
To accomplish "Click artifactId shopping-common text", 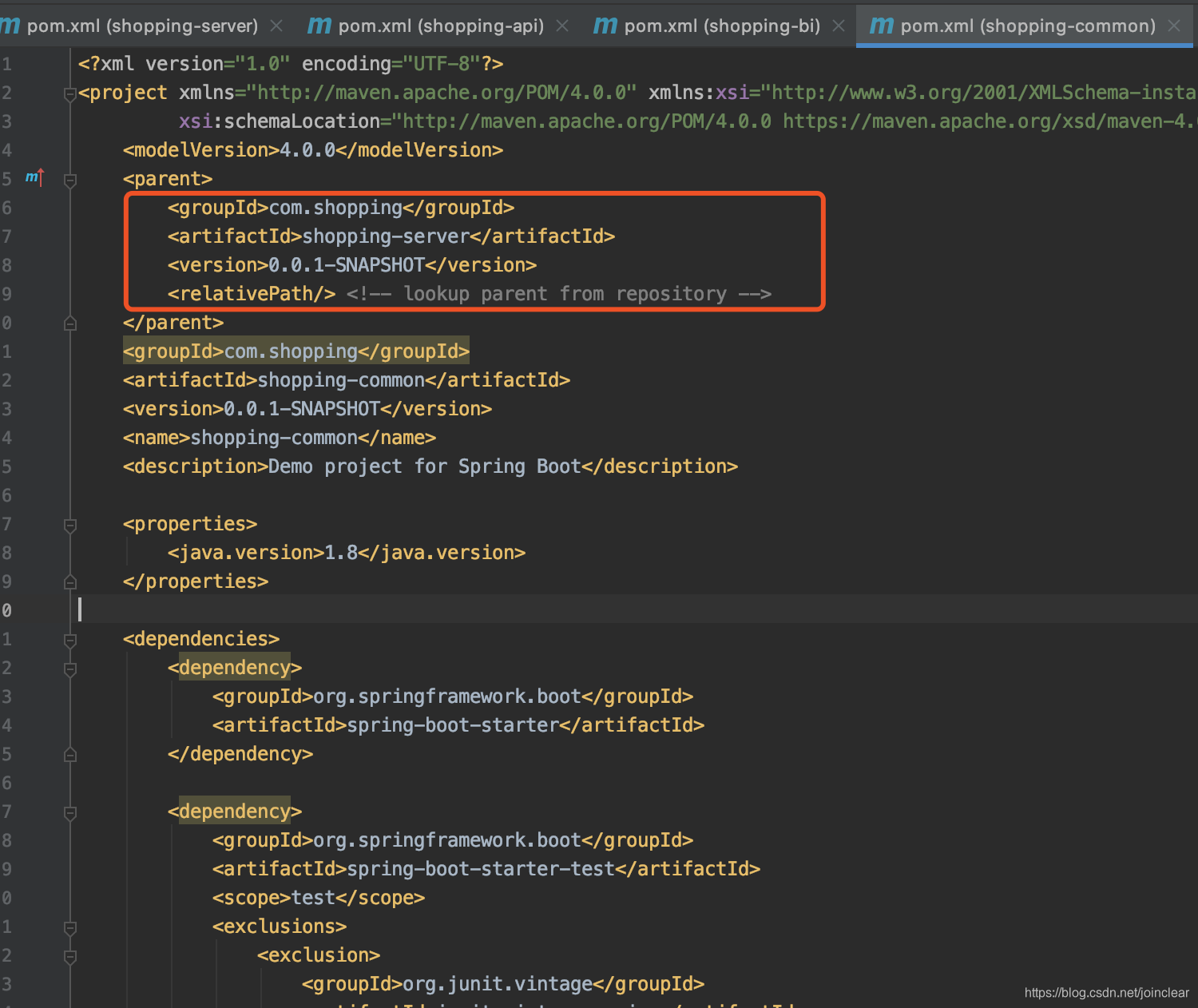I will (x=341, y=380).
